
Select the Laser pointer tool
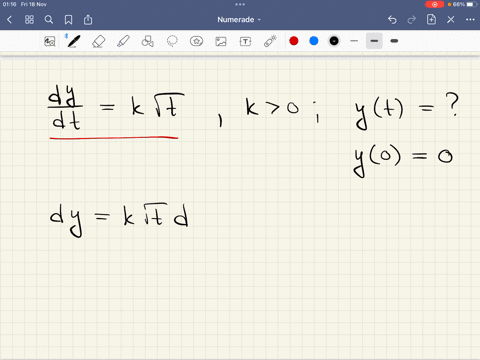click(x=270, y=41)
